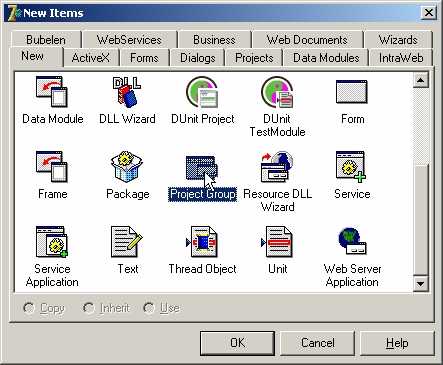Image resolution: width=443 pixels, height=365 pixels.
Task: Pick the Service Application icon
Action: click(52, 242)
